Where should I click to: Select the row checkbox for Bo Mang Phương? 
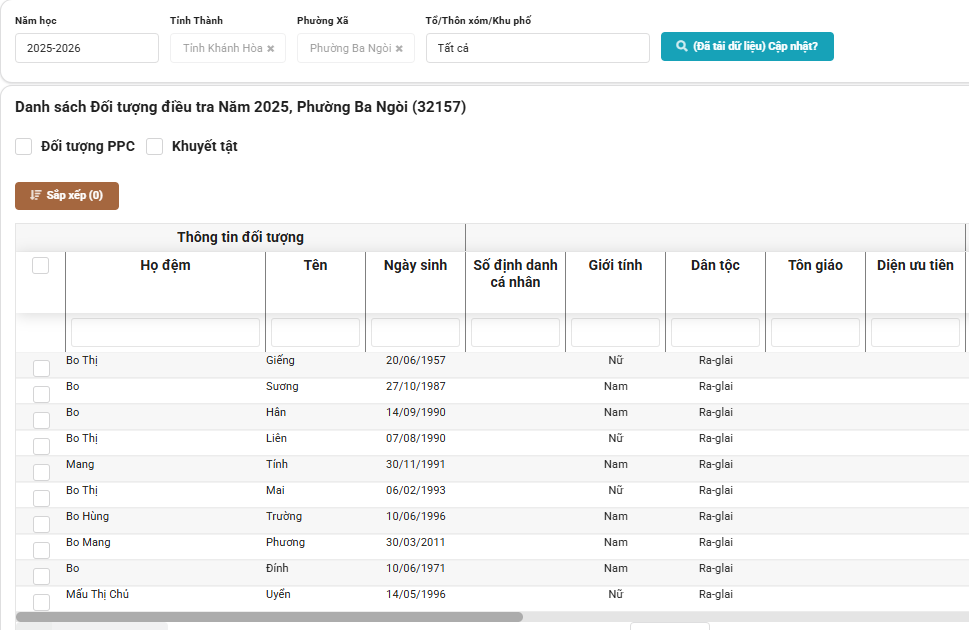pos(41,550)
